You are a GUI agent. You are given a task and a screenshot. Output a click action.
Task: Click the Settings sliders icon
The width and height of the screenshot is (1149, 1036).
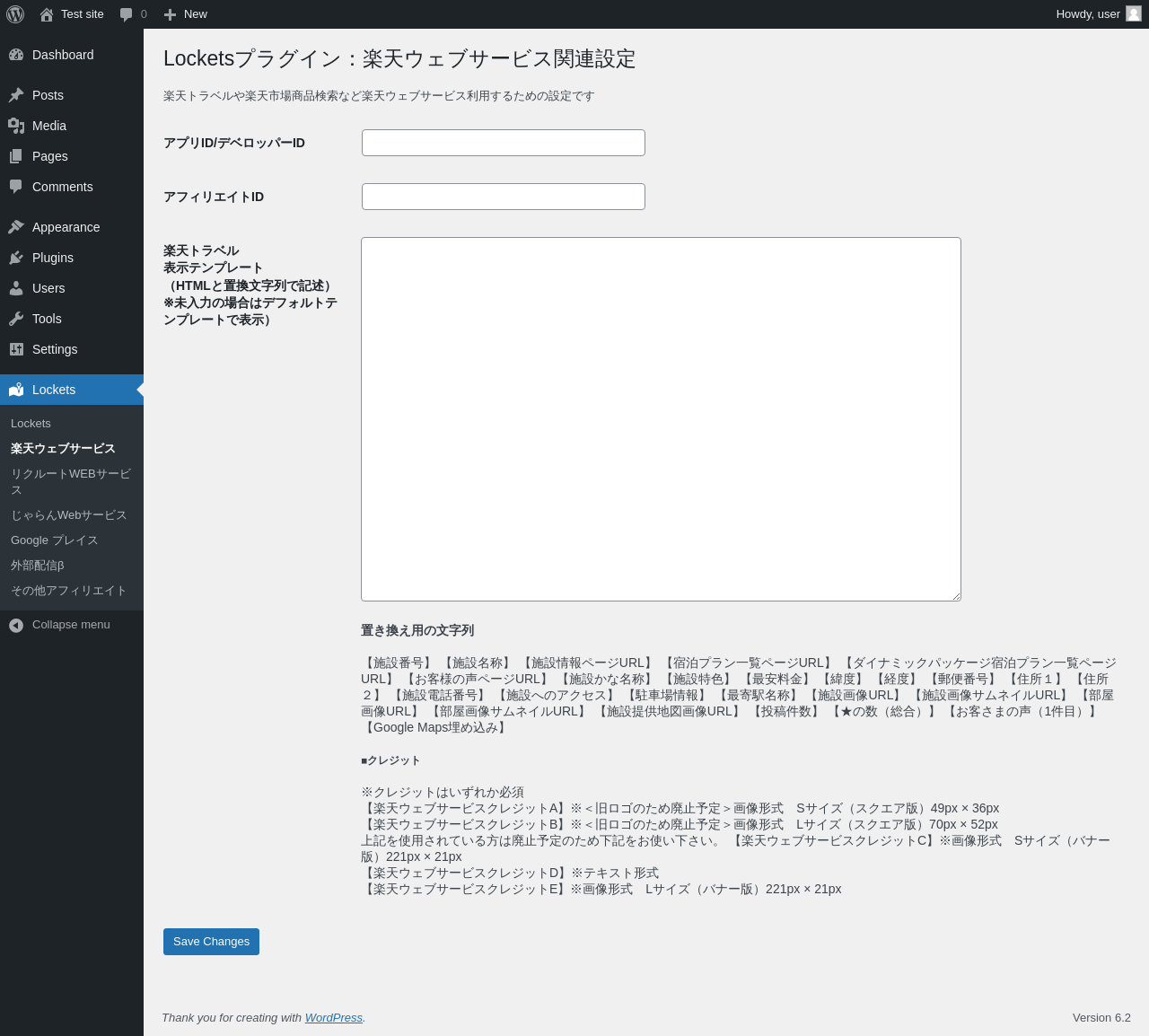click(16, 349)
